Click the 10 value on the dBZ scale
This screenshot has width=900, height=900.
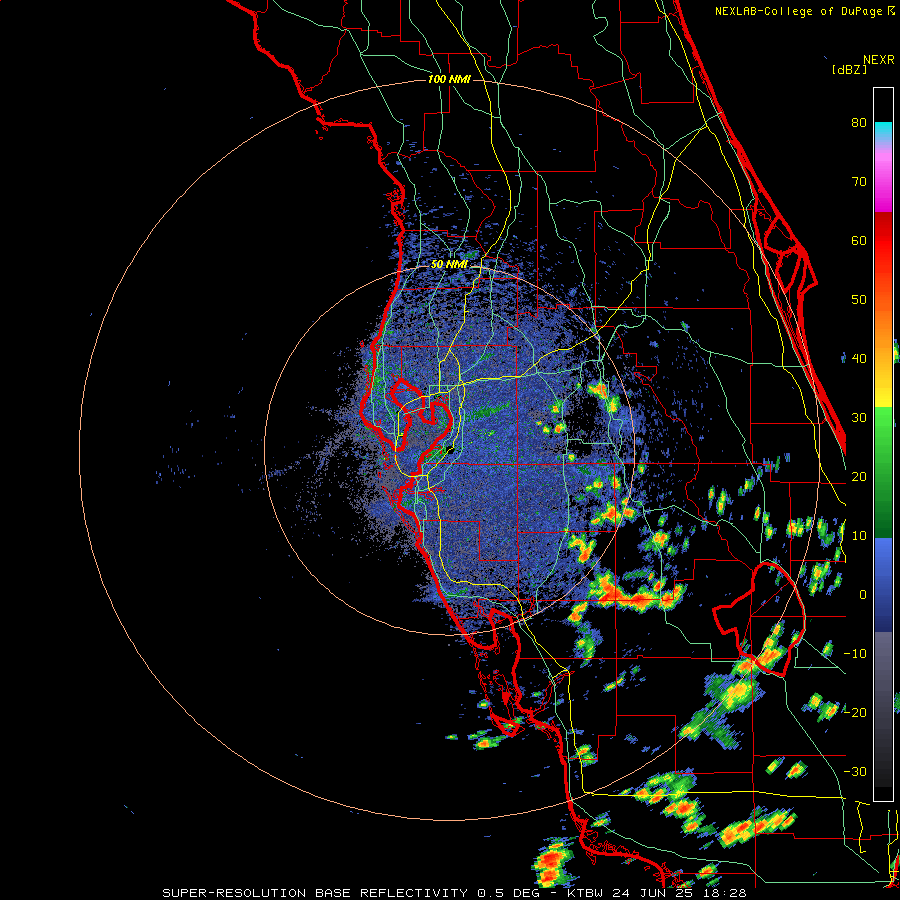859,536
